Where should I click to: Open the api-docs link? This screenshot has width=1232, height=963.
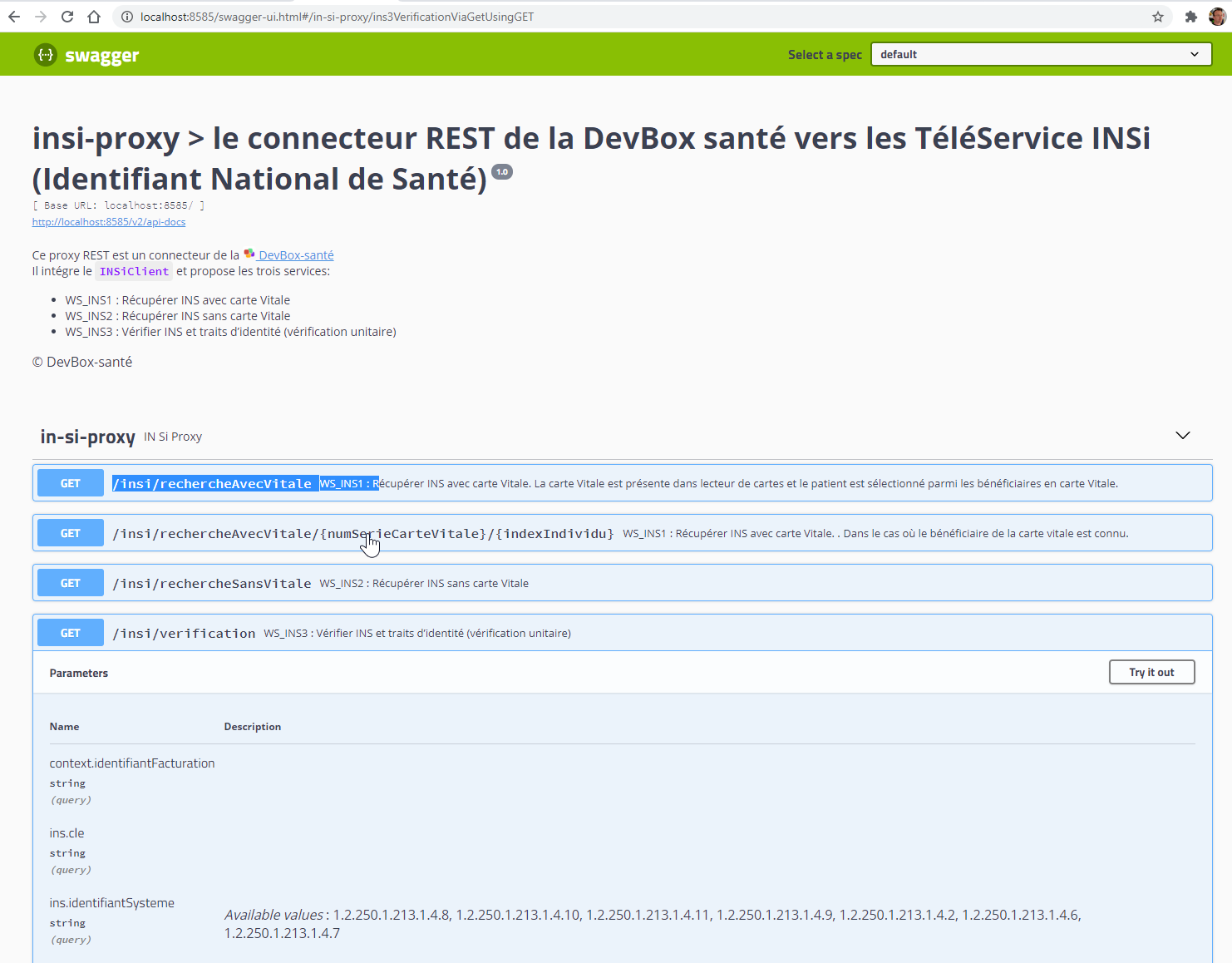point(109,222)
